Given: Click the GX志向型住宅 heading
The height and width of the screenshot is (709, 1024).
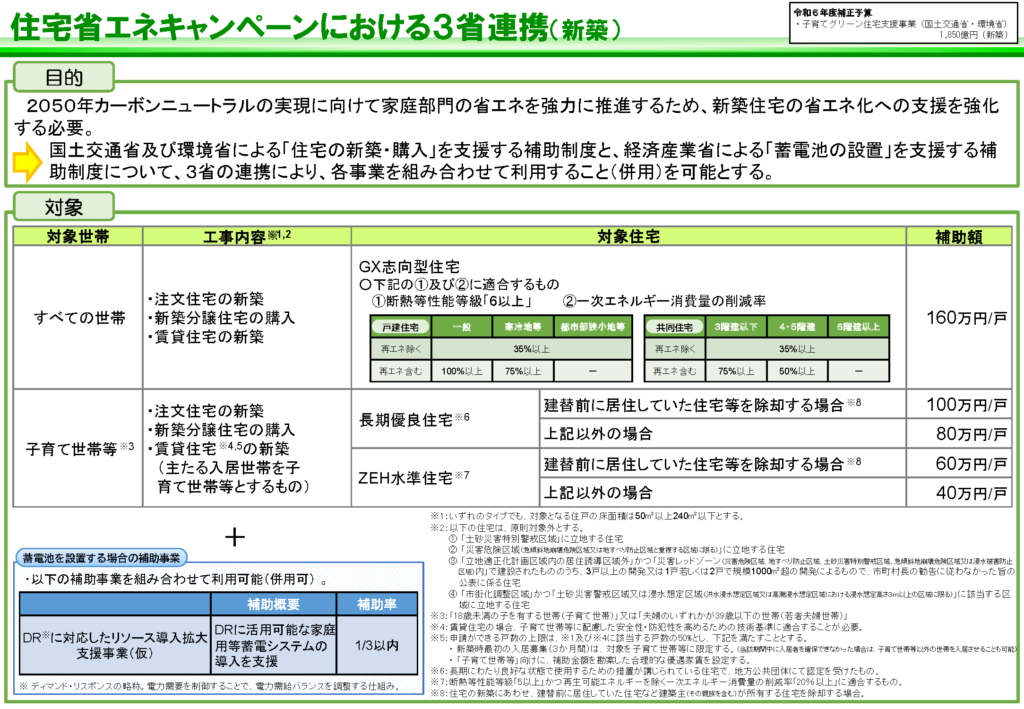Looking at the screenshot, I should click(x=409, y=266).
